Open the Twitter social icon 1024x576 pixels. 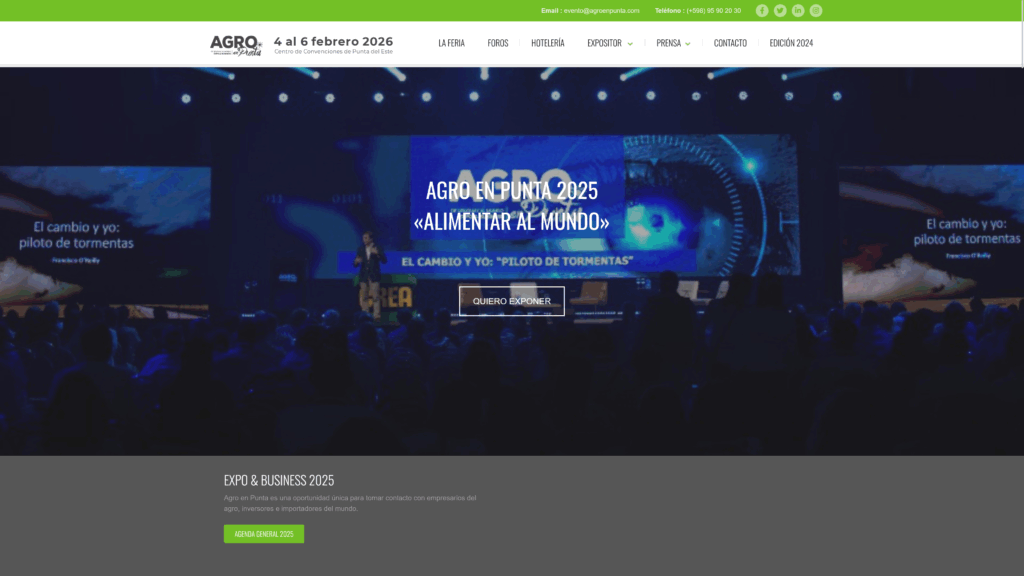coord(780,10)
